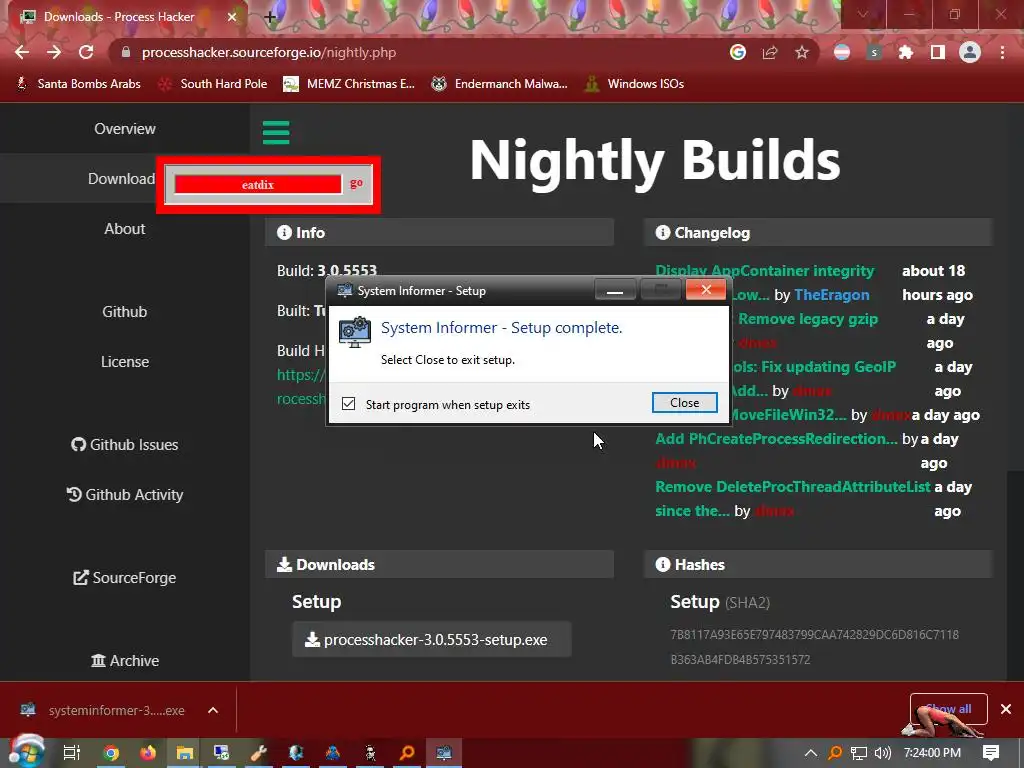The image size is (1024, 768).
Task: Open the SourceForge link
Action: click(125, 578)
